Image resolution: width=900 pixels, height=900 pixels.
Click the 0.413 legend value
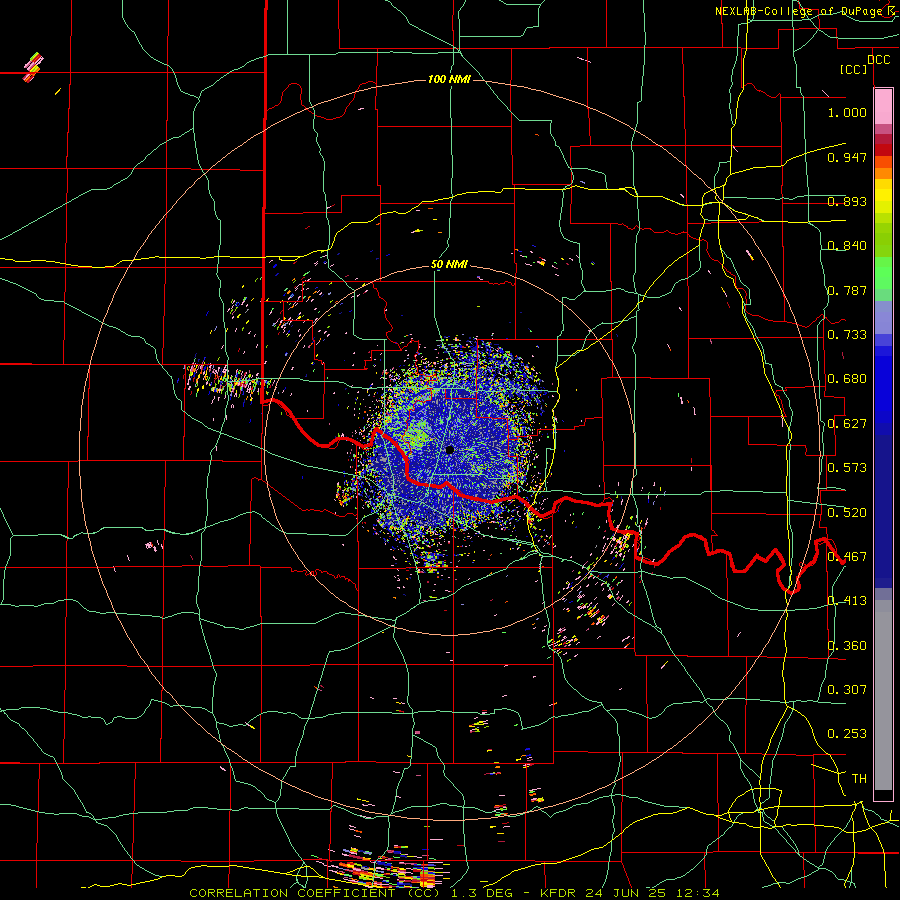[x=847, y=601]
